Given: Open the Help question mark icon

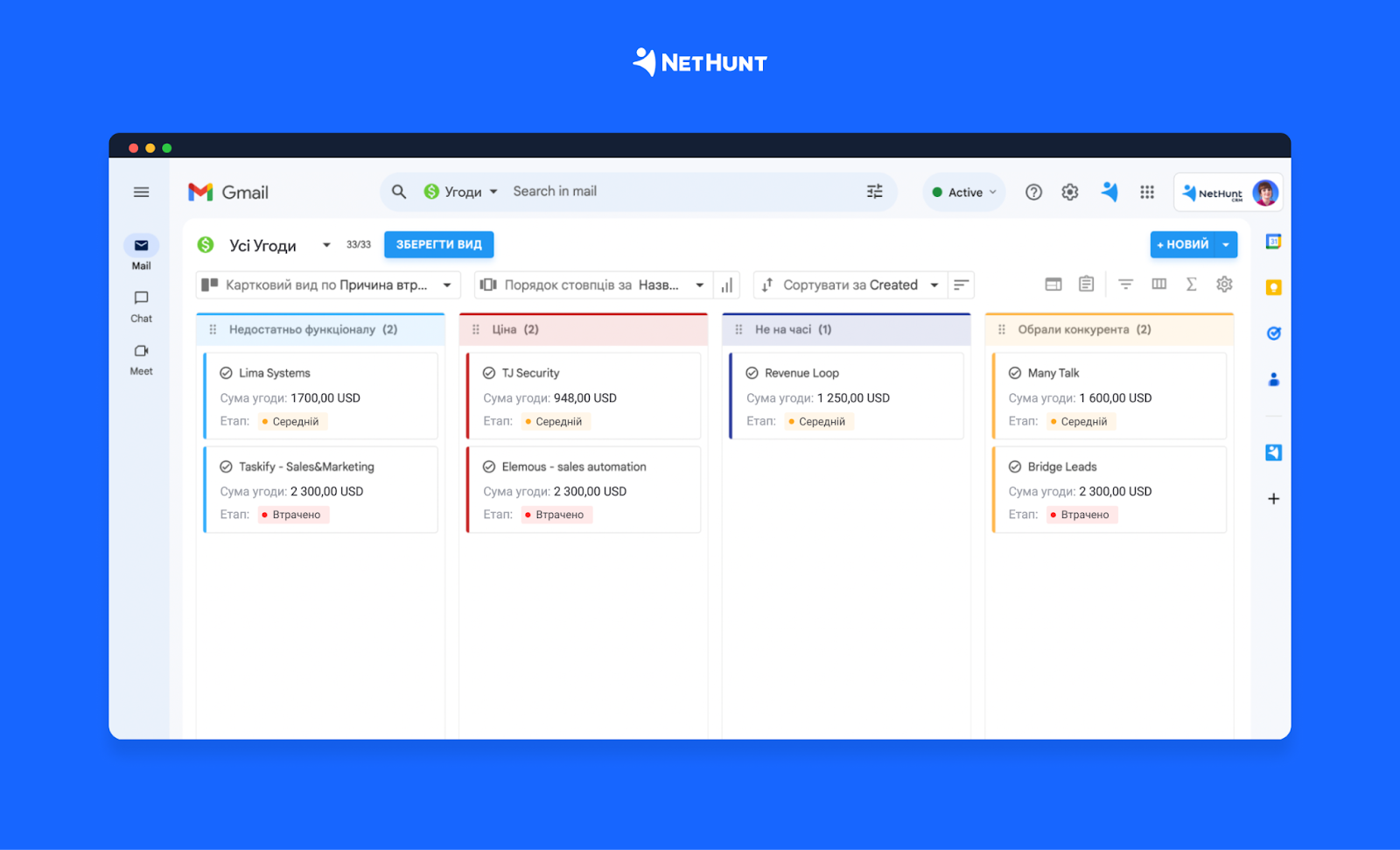Looking at the screenshot, I should pos(1033,192).
